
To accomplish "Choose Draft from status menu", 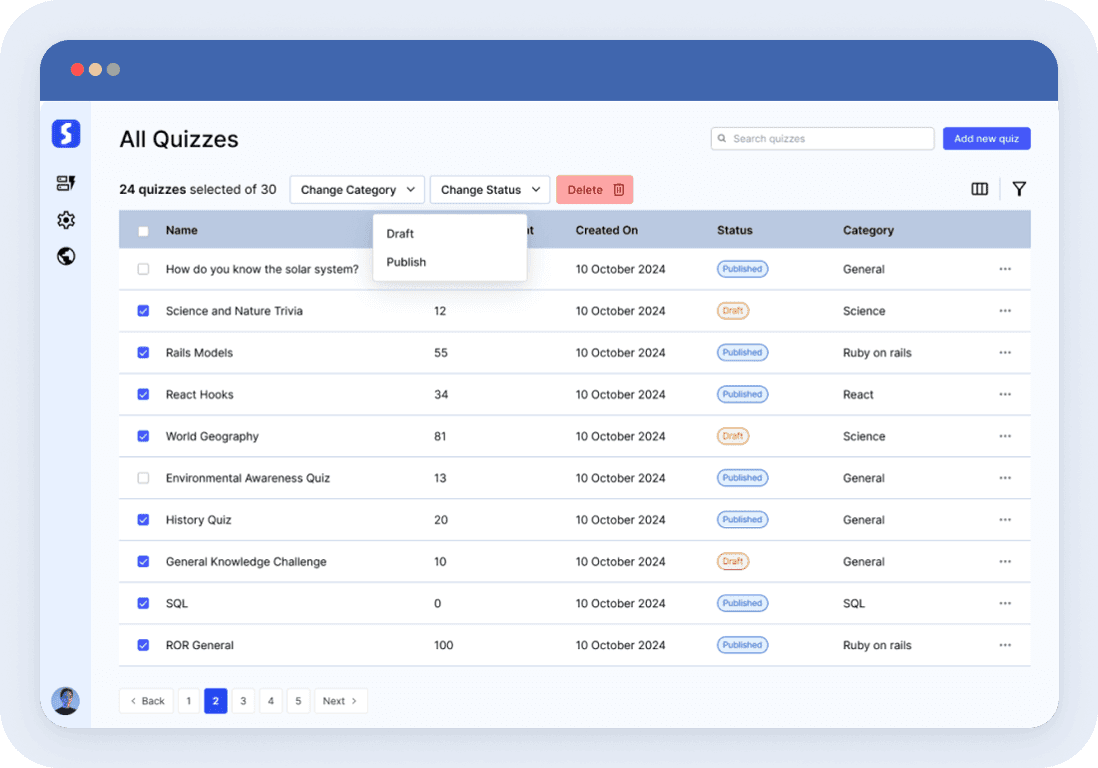I will (x=401, y=234).
